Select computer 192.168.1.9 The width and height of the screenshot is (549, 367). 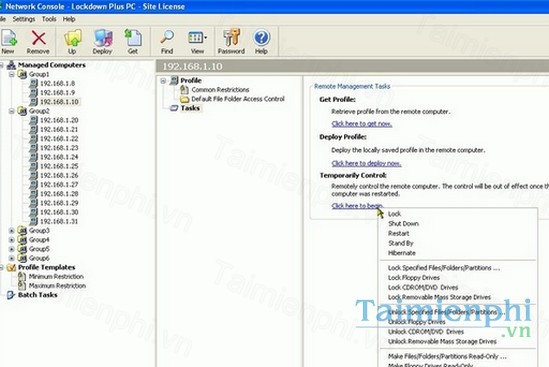57,92
